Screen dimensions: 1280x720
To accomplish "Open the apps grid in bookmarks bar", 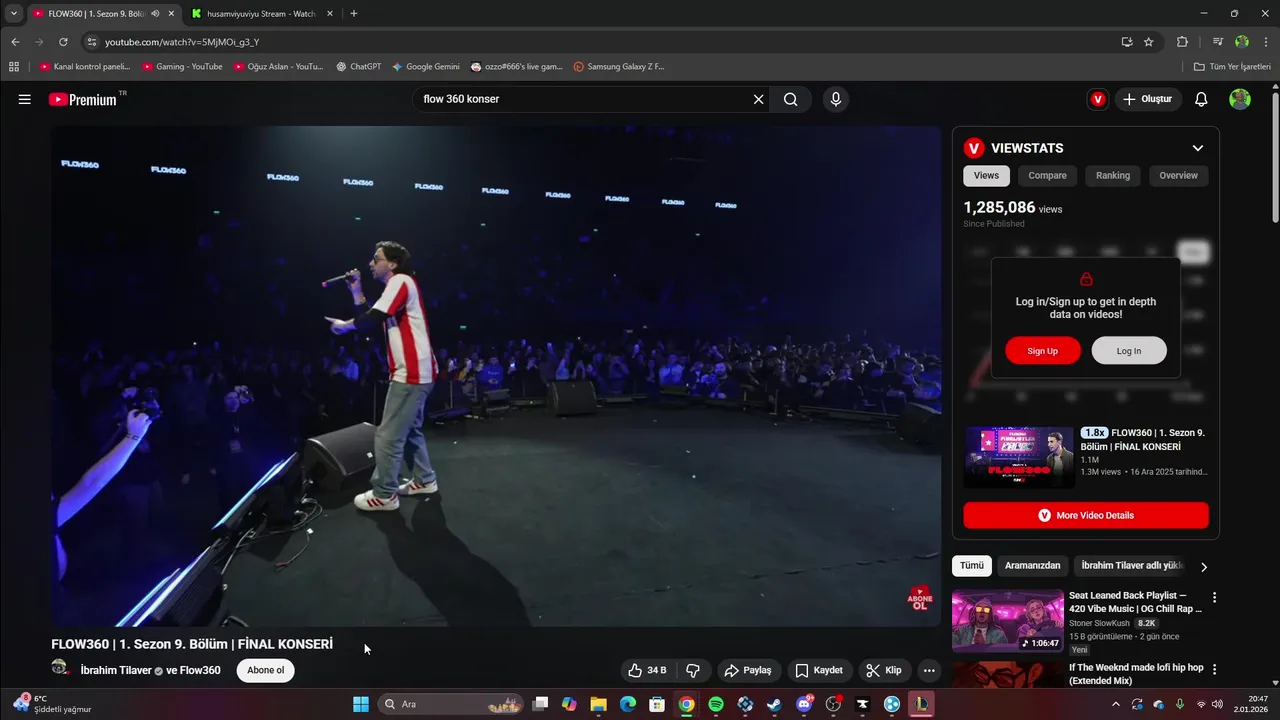I will click(x=14, y=67).
